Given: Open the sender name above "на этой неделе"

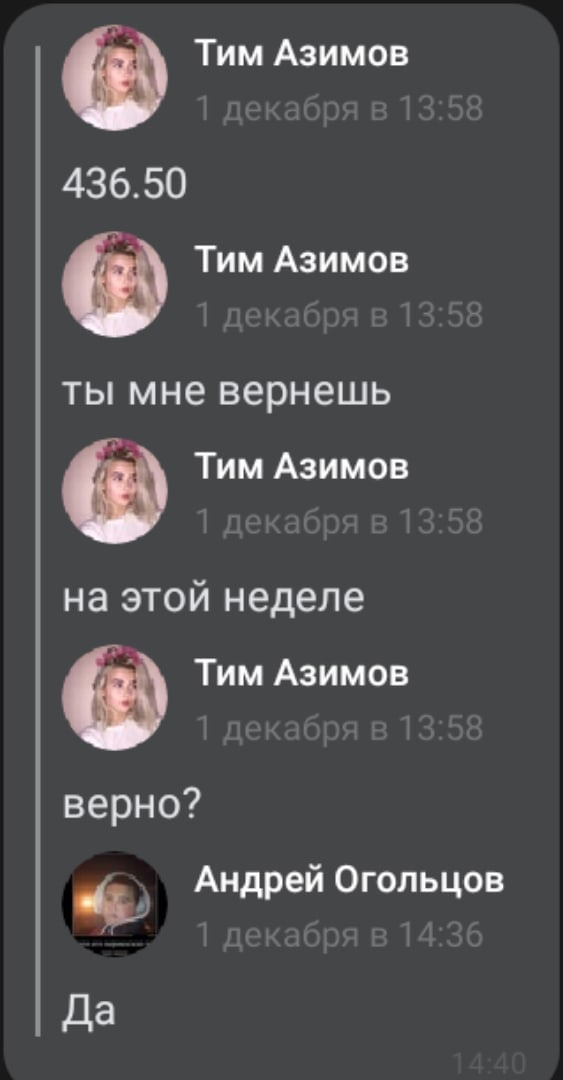Looking at the screenshot, I should pyautogui.click(x=302, y=467).
